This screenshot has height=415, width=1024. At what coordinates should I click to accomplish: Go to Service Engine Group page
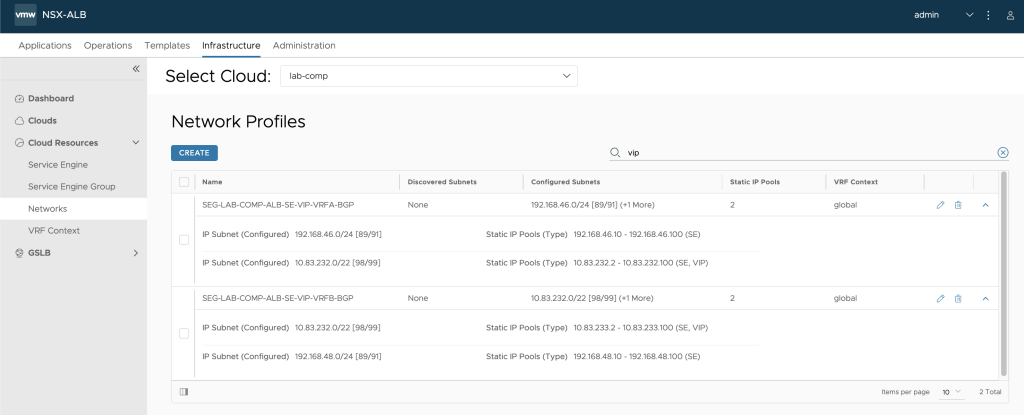[73, 187]
